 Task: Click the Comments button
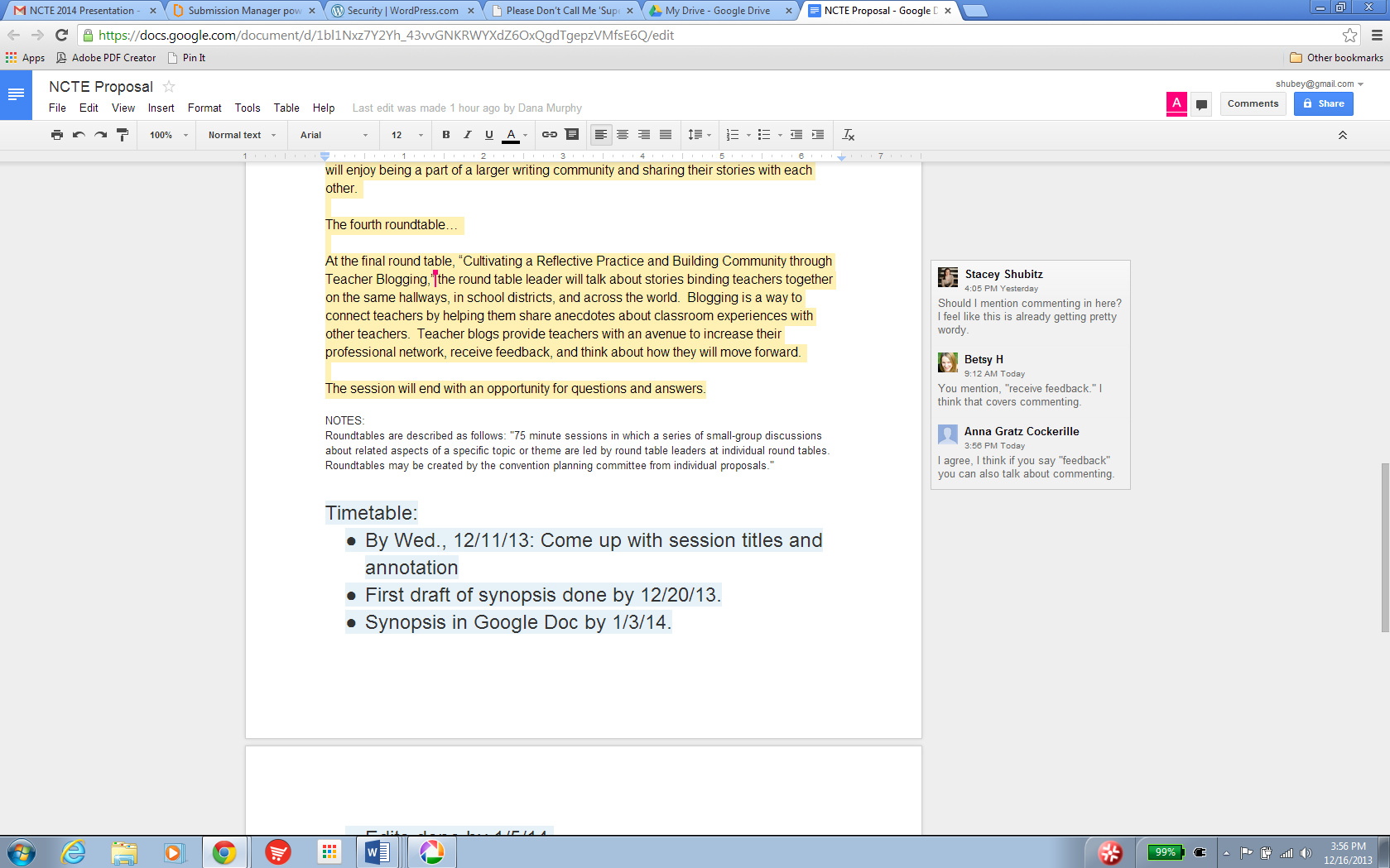1252,104
